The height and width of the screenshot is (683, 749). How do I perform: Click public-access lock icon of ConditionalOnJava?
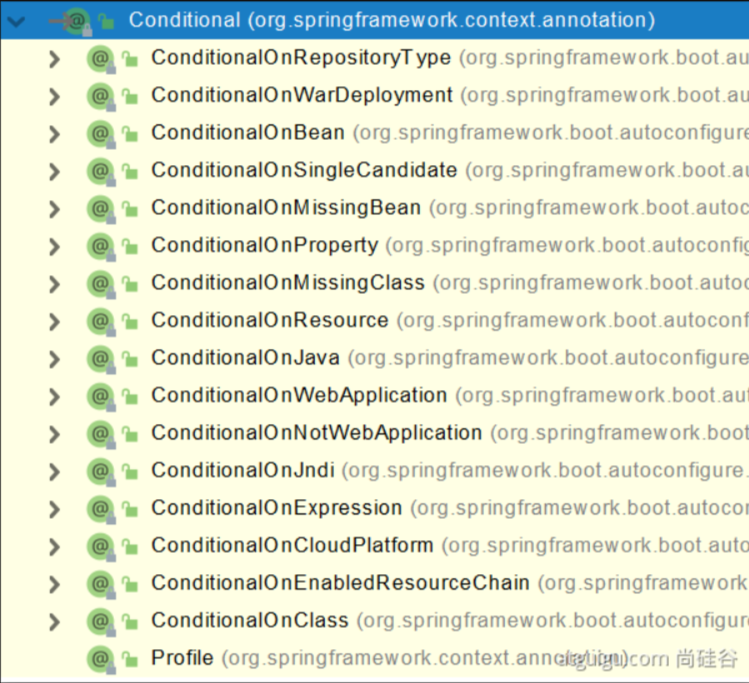tap(129, 359)
